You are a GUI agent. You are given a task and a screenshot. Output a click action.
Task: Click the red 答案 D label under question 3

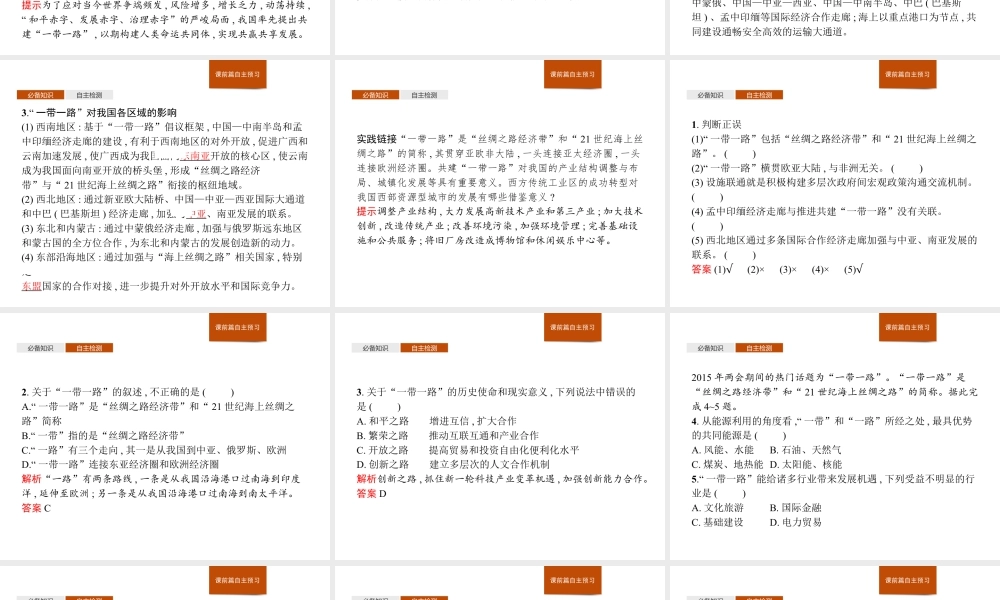pos(368,493)
